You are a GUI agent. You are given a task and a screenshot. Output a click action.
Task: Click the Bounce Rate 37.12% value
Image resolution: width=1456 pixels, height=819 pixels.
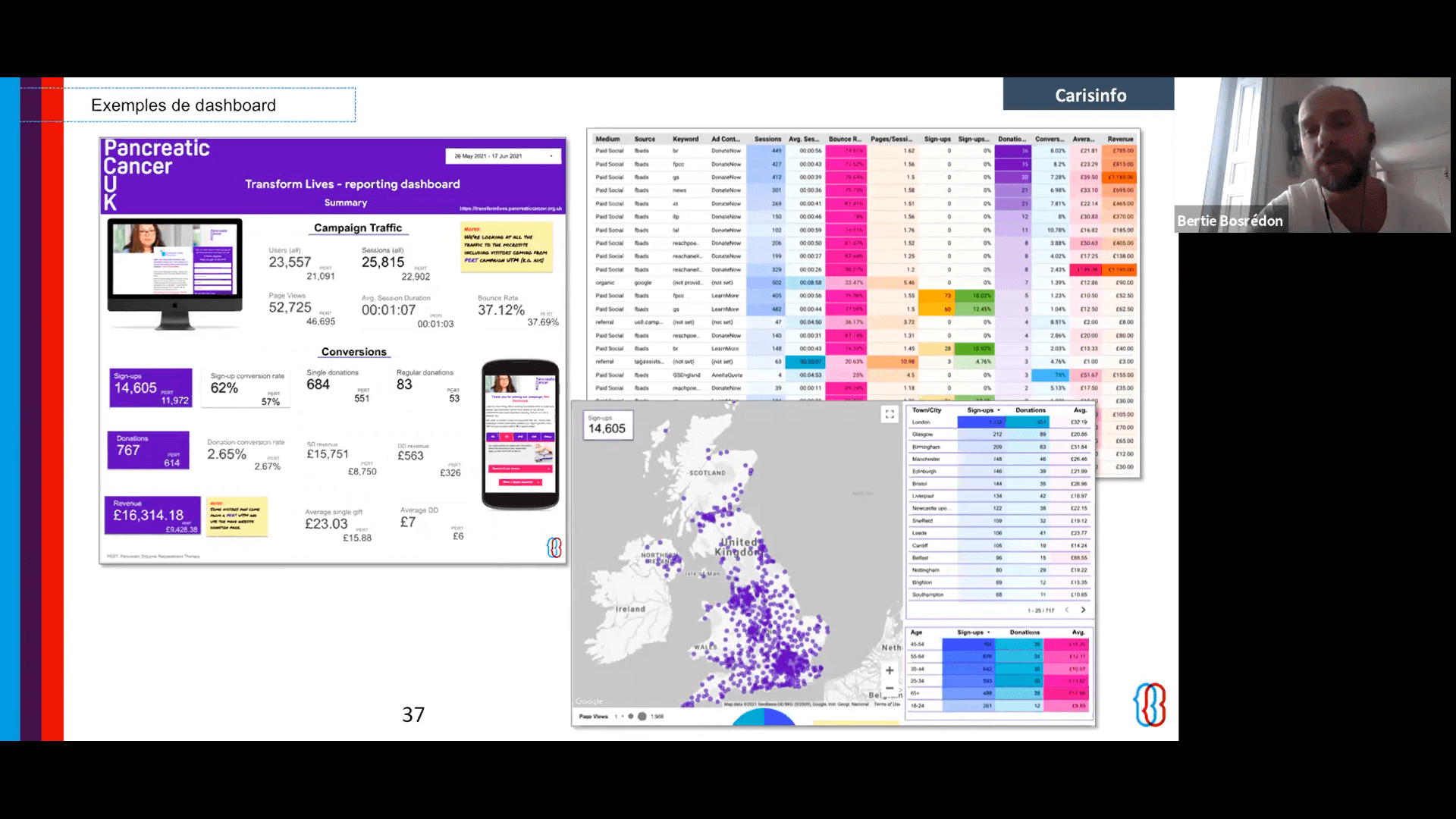501,310
